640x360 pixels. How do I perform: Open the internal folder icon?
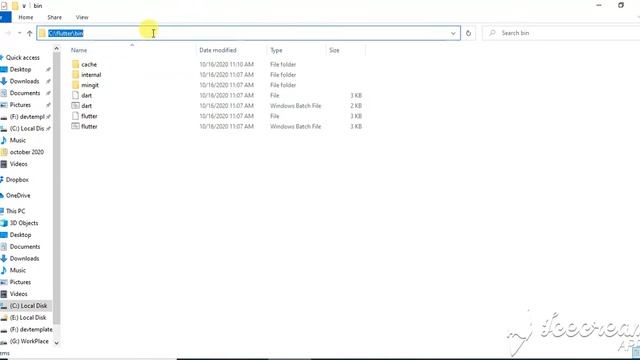point(76,75)
